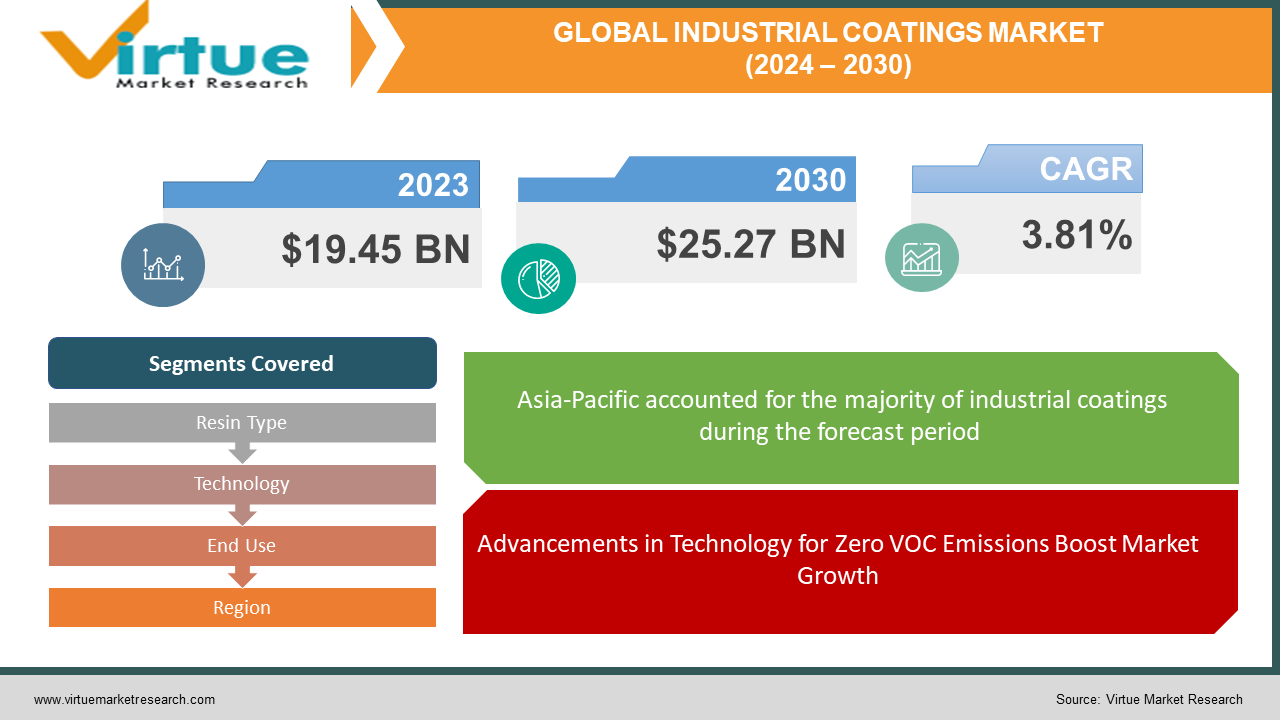
Task: Select the Resin Type segment bar
Action: click(x=242, y=422)
